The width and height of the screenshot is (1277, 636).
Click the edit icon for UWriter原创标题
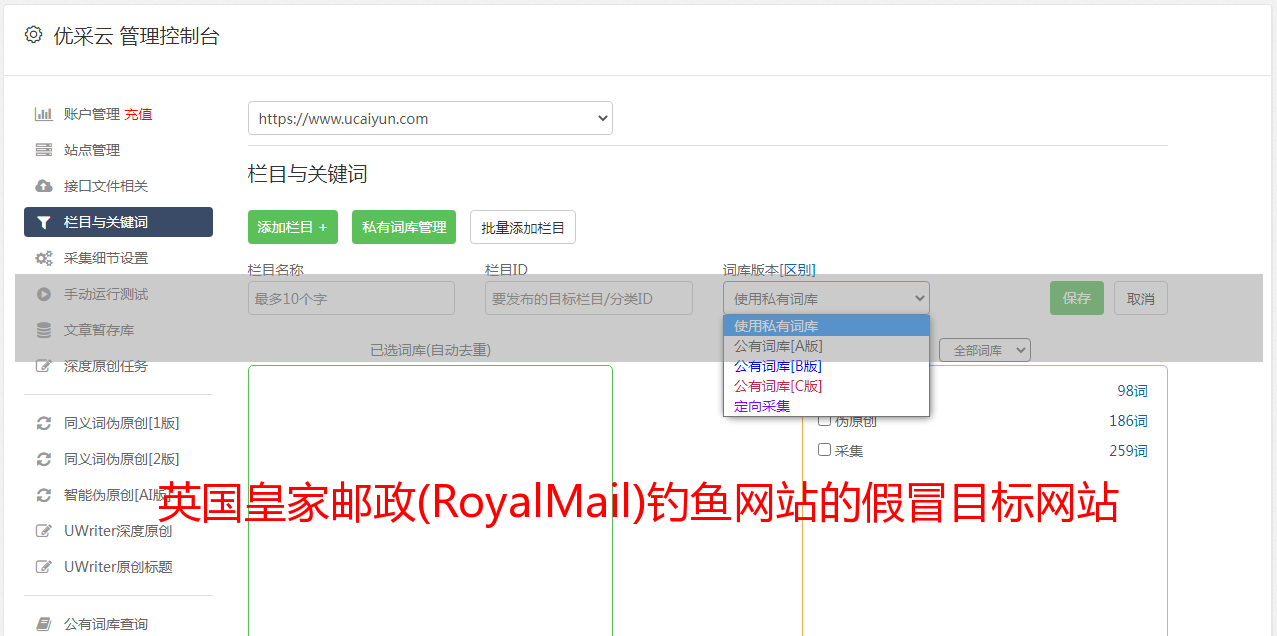[x=44, y=567]
